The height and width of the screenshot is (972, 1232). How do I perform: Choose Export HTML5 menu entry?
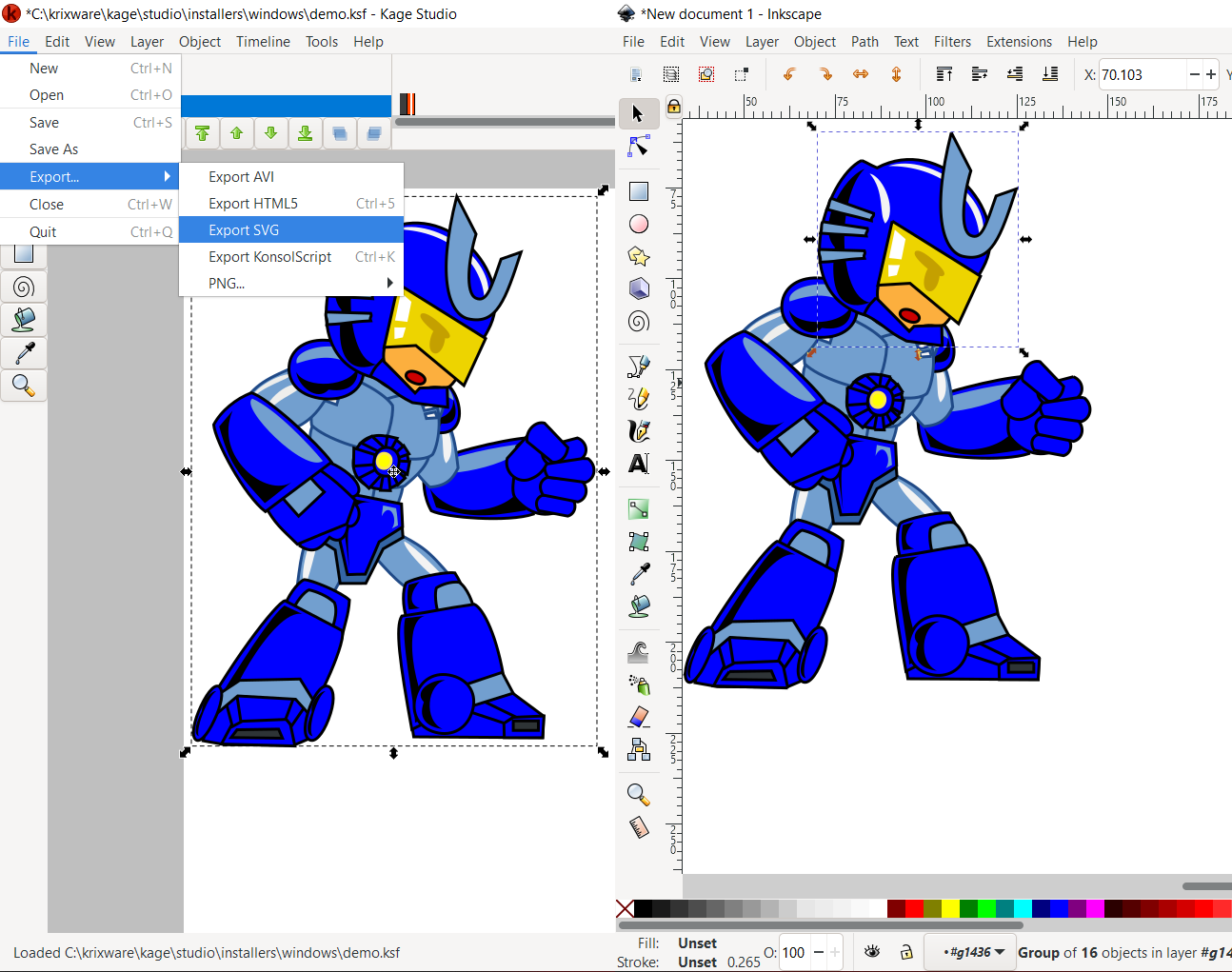click(291, 203)
